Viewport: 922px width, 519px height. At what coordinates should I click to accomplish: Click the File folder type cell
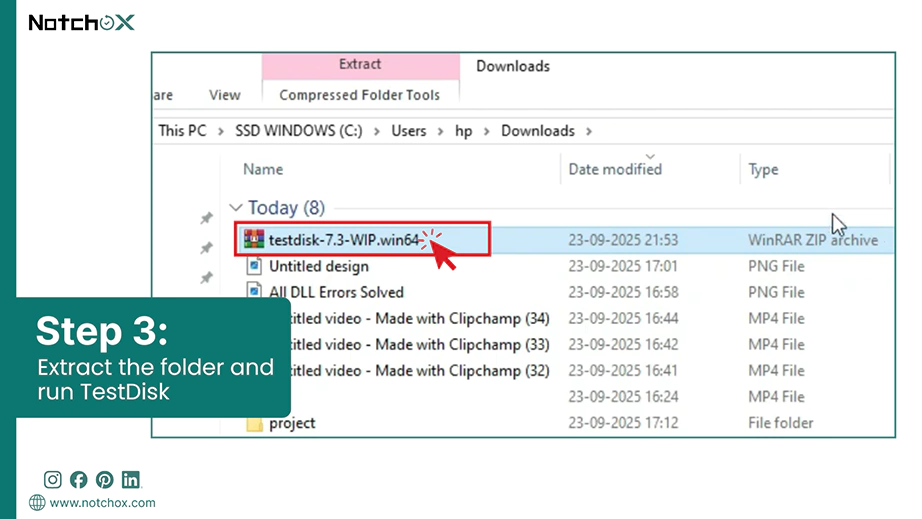(780, 423)
